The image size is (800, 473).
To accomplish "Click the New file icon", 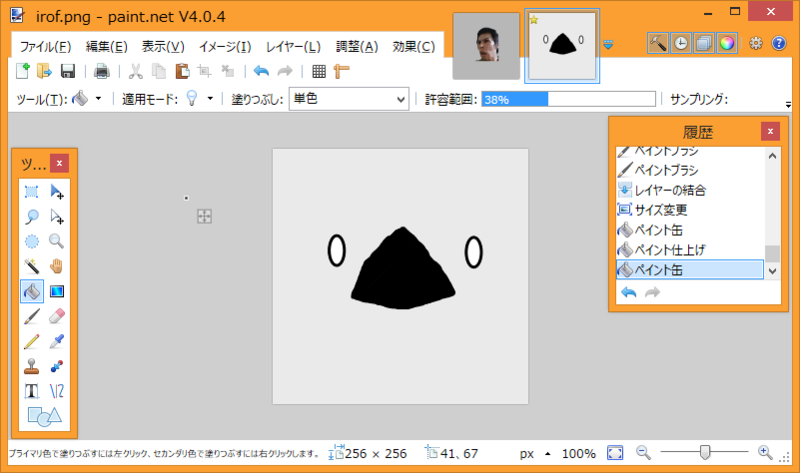I will click(x=22, y=71).
